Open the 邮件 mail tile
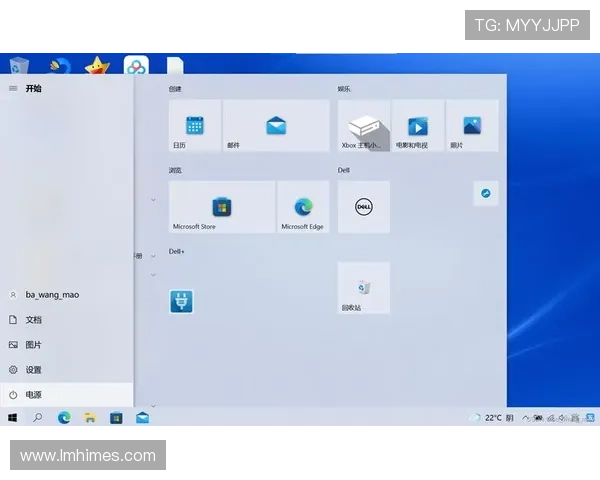 click(276, 126)
